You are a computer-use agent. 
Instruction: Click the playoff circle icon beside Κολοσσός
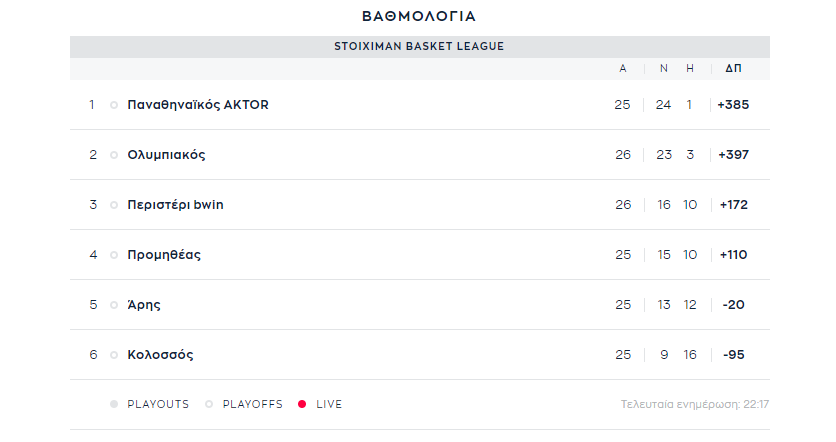[x=114, y=355]
